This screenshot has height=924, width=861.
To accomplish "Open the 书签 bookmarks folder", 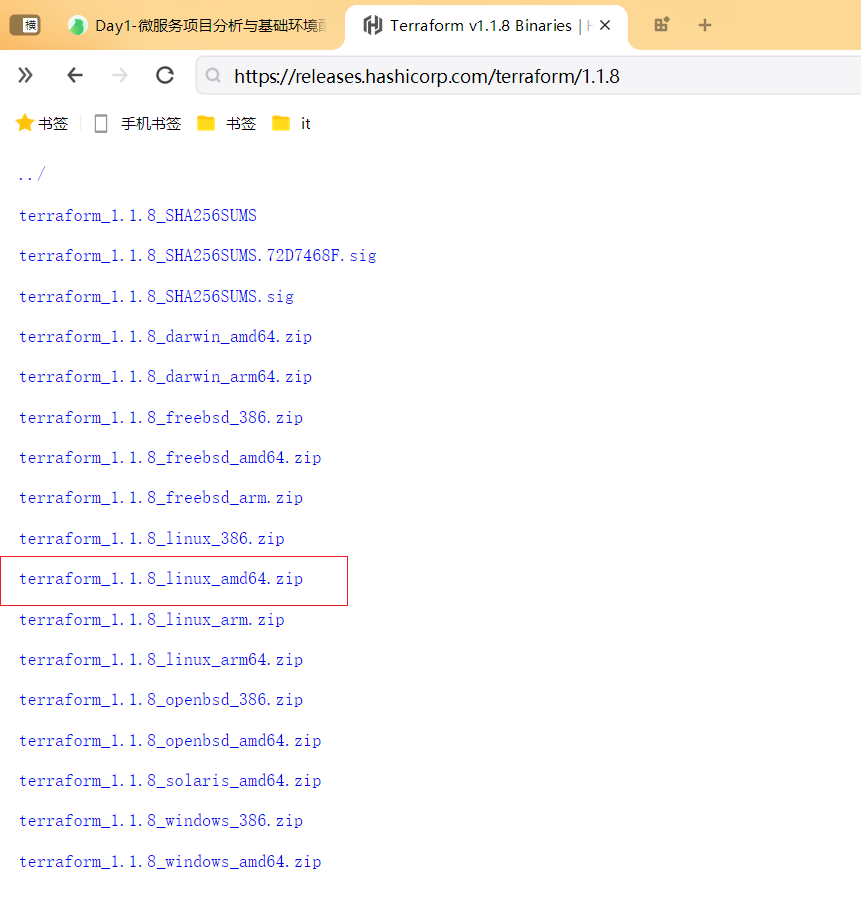I will (227, 124).
